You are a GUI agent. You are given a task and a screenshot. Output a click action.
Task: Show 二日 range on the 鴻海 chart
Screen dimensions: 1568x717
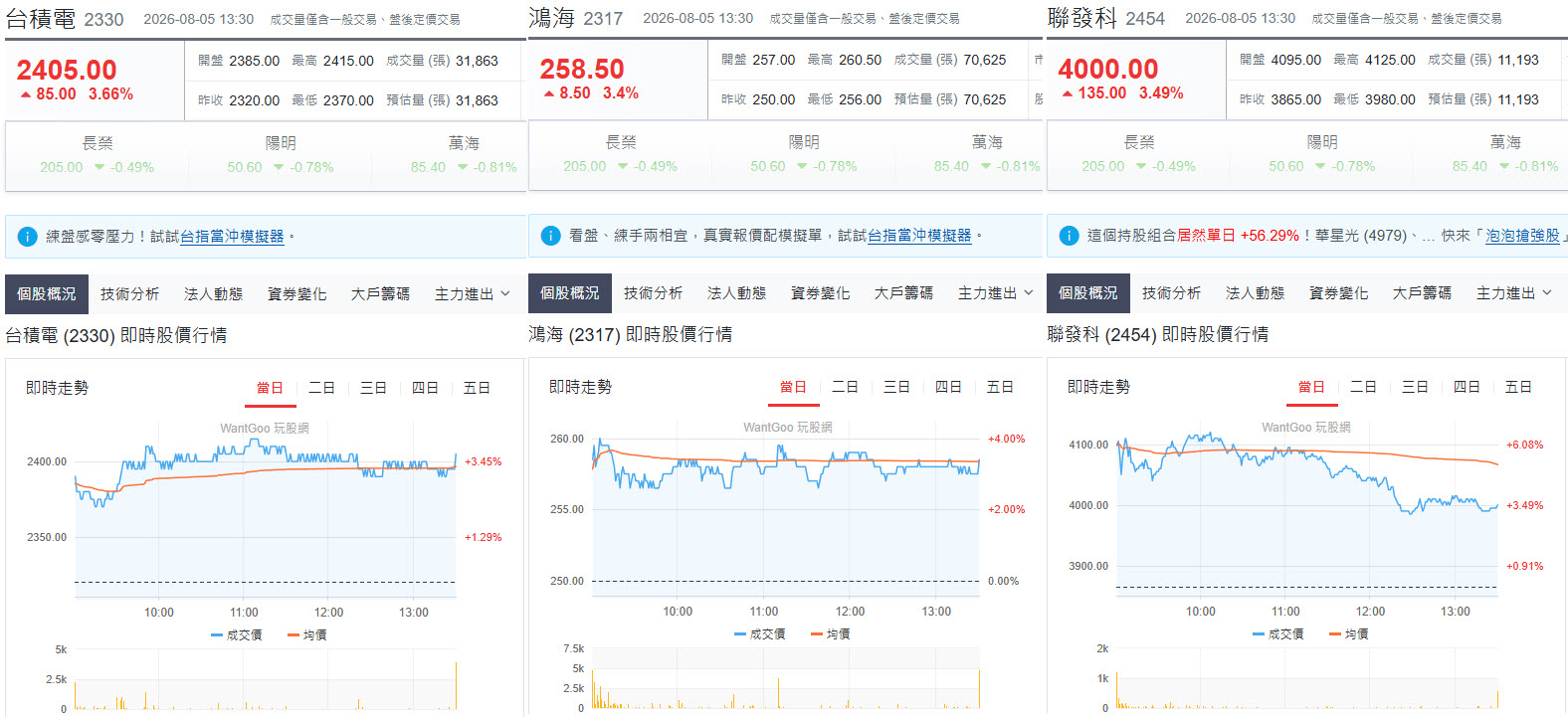click(846, 387)
